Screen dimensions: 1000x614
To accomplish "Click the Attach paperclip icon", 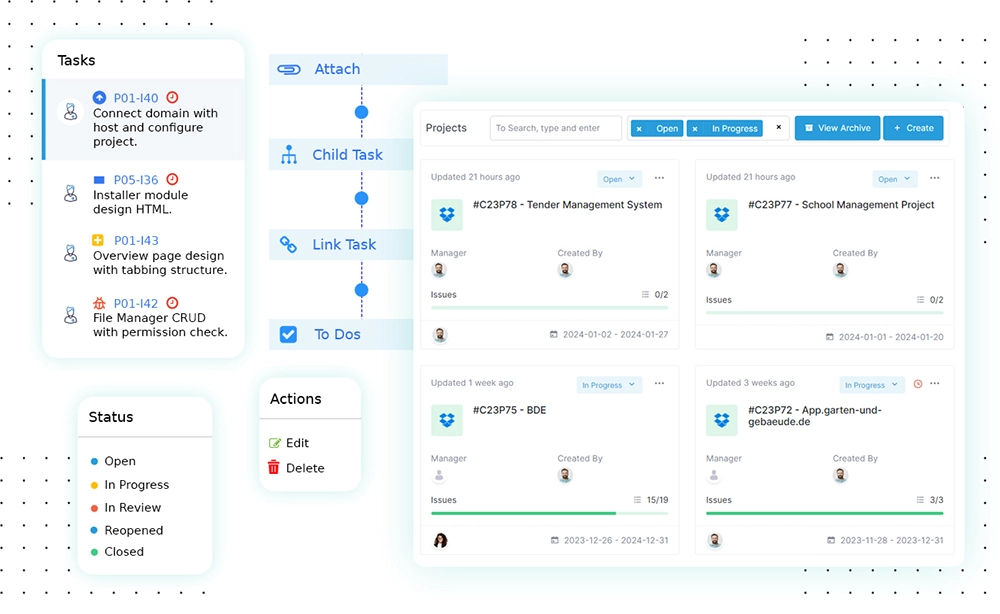I will pos(289,69).
